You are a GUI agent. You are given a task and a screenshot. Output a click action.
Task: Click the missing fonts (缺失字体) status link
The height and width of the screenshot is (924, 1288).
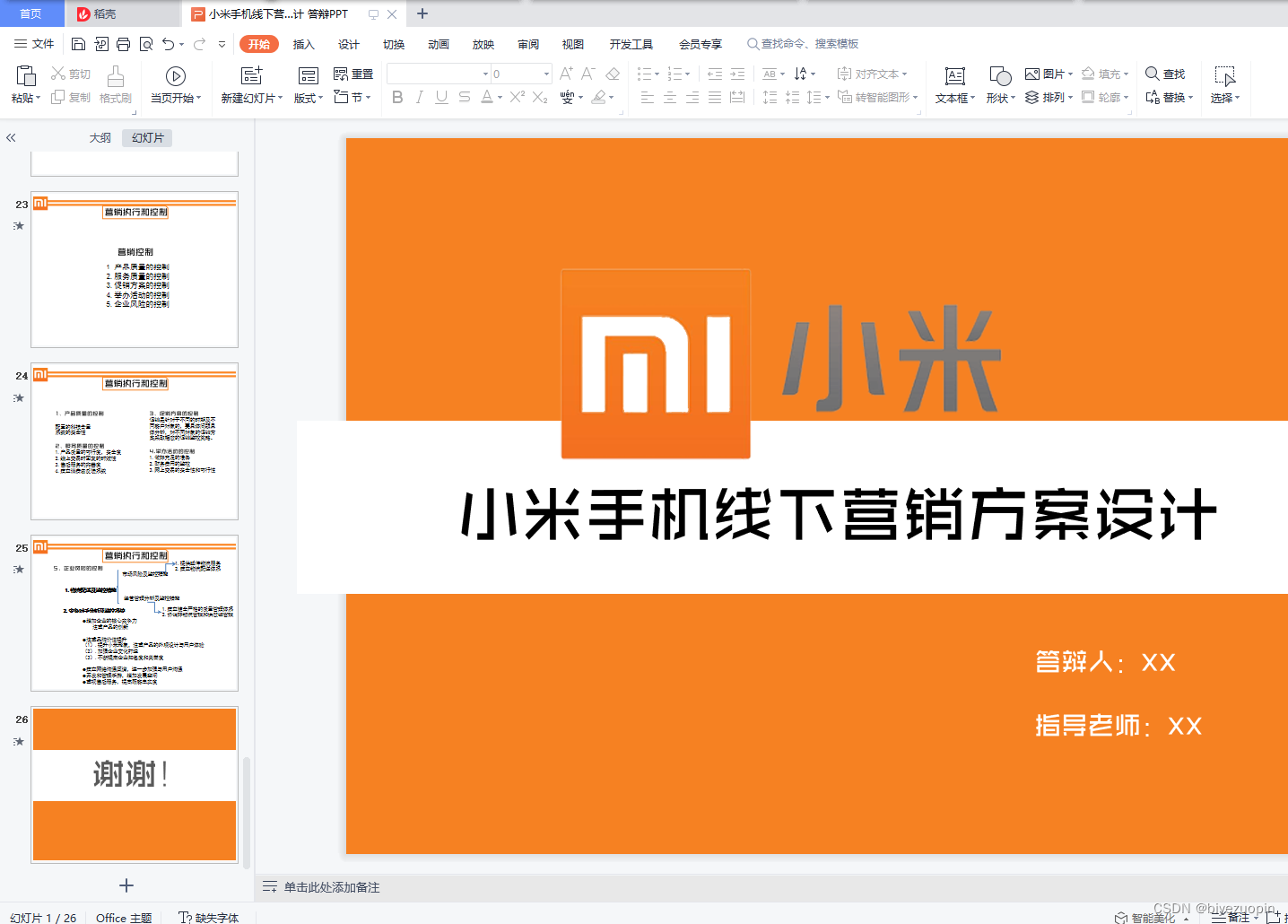209,917
